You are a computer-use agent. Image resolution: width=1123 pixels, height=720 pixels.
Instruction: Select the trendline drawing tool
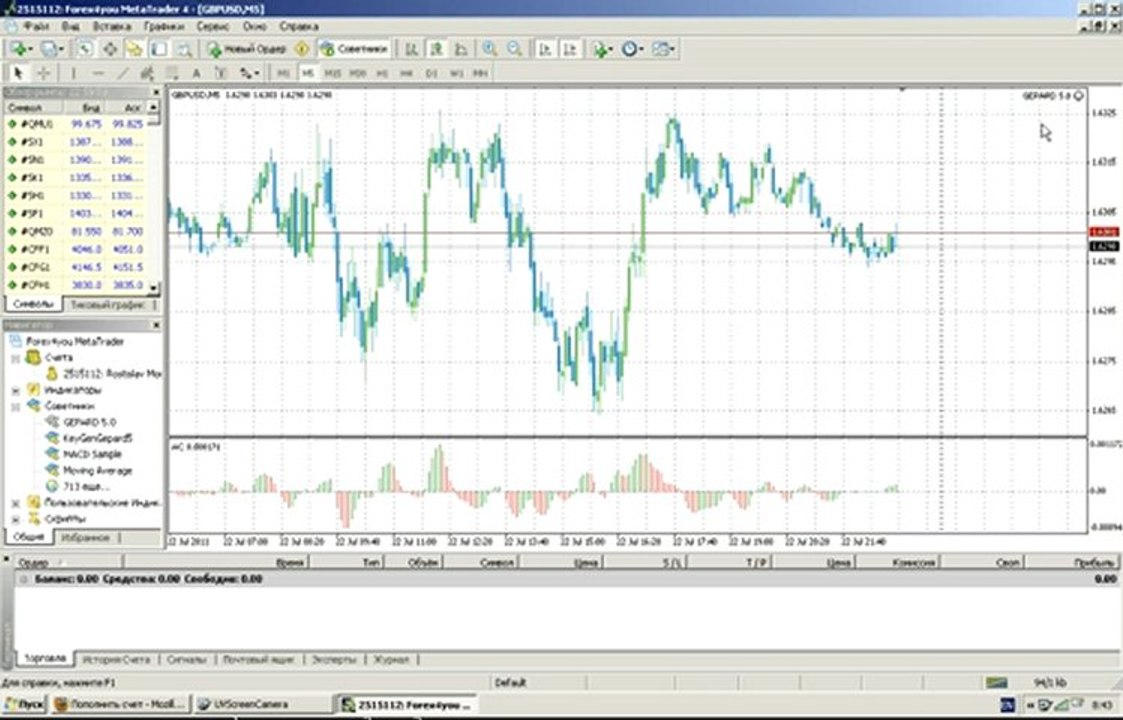(x=123, y=72)
